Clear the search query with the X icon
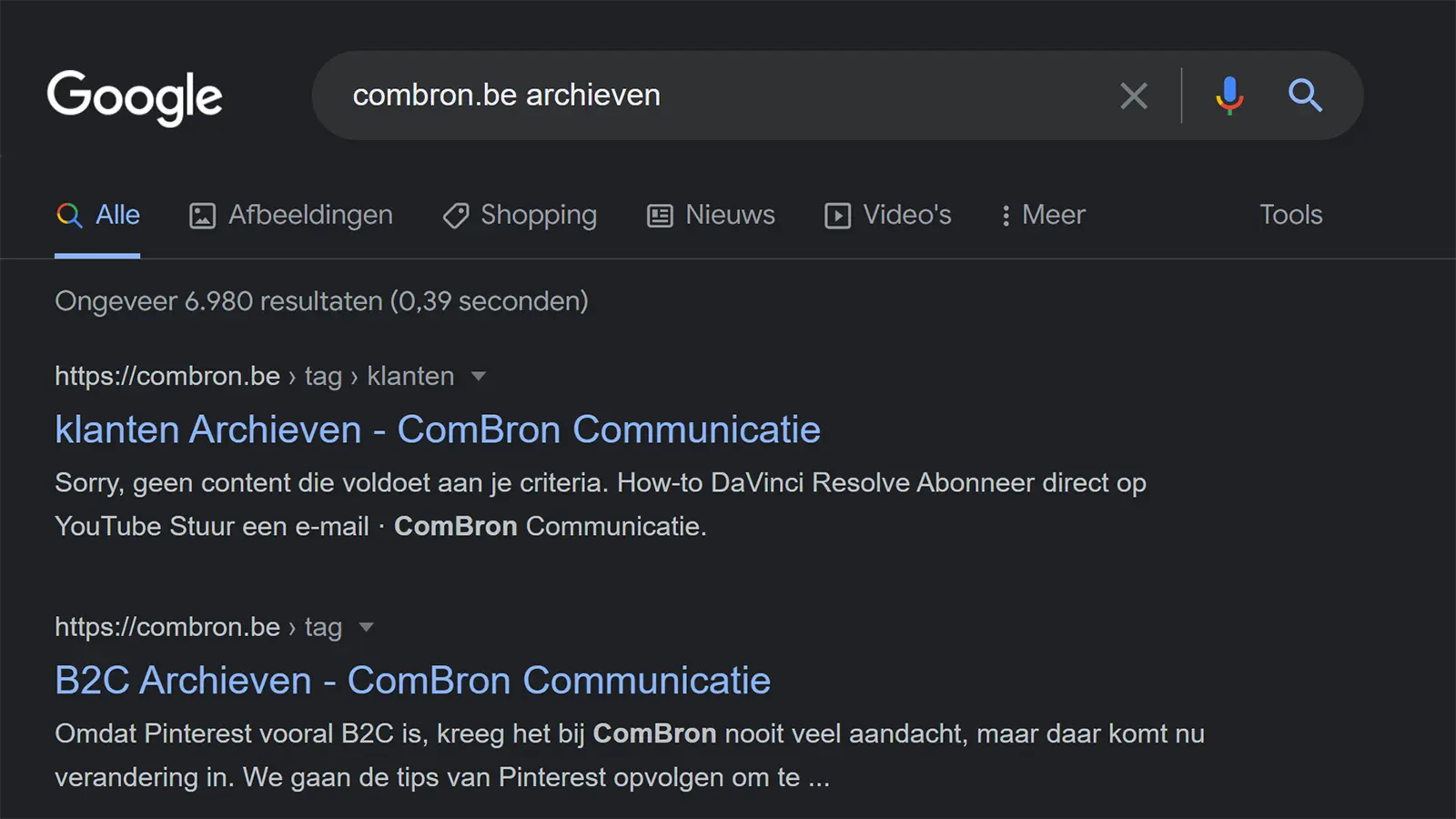 1134,96
